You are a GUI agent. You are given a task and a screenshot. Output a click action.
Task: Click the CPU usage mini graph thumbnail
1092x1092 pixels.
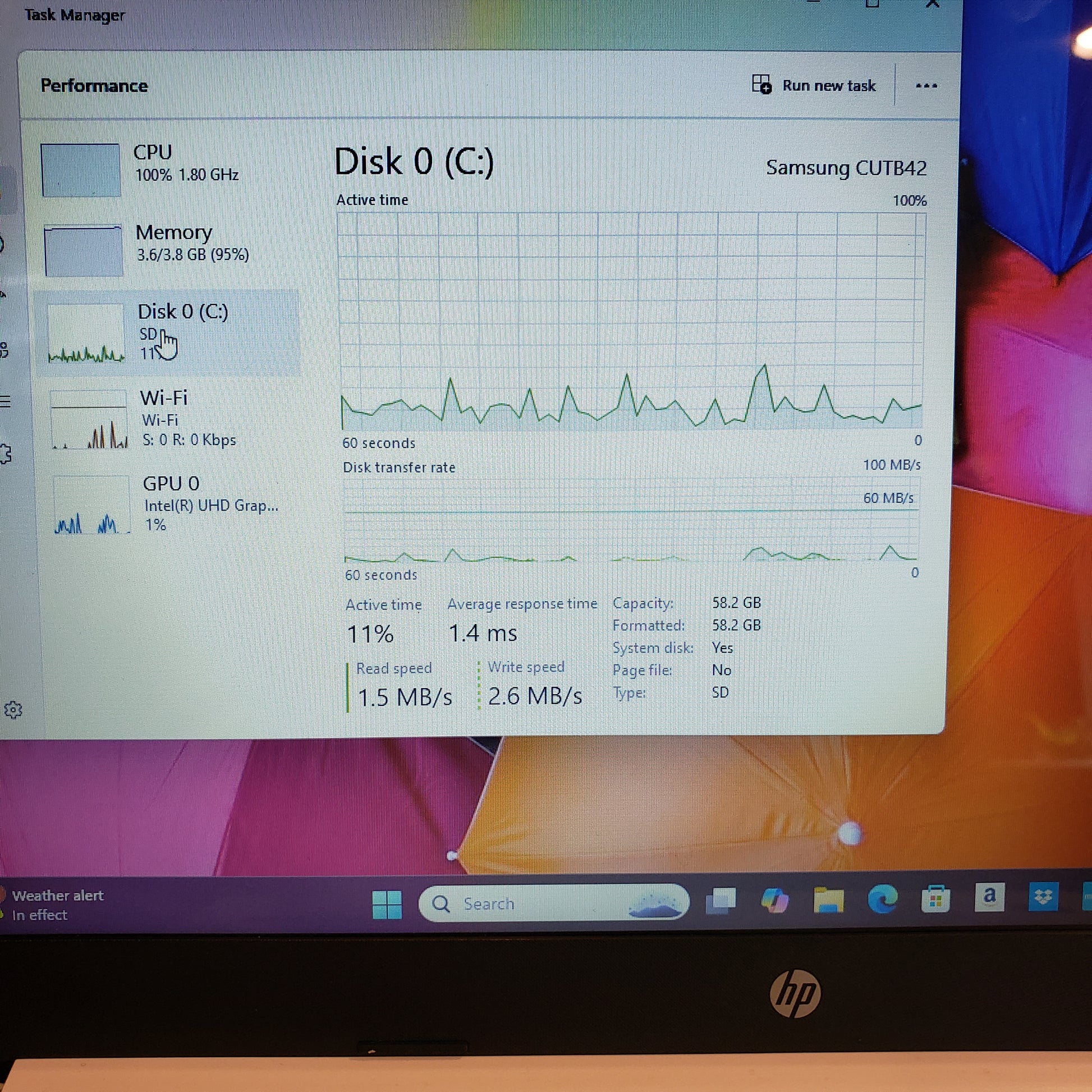(x=80, y=169)
